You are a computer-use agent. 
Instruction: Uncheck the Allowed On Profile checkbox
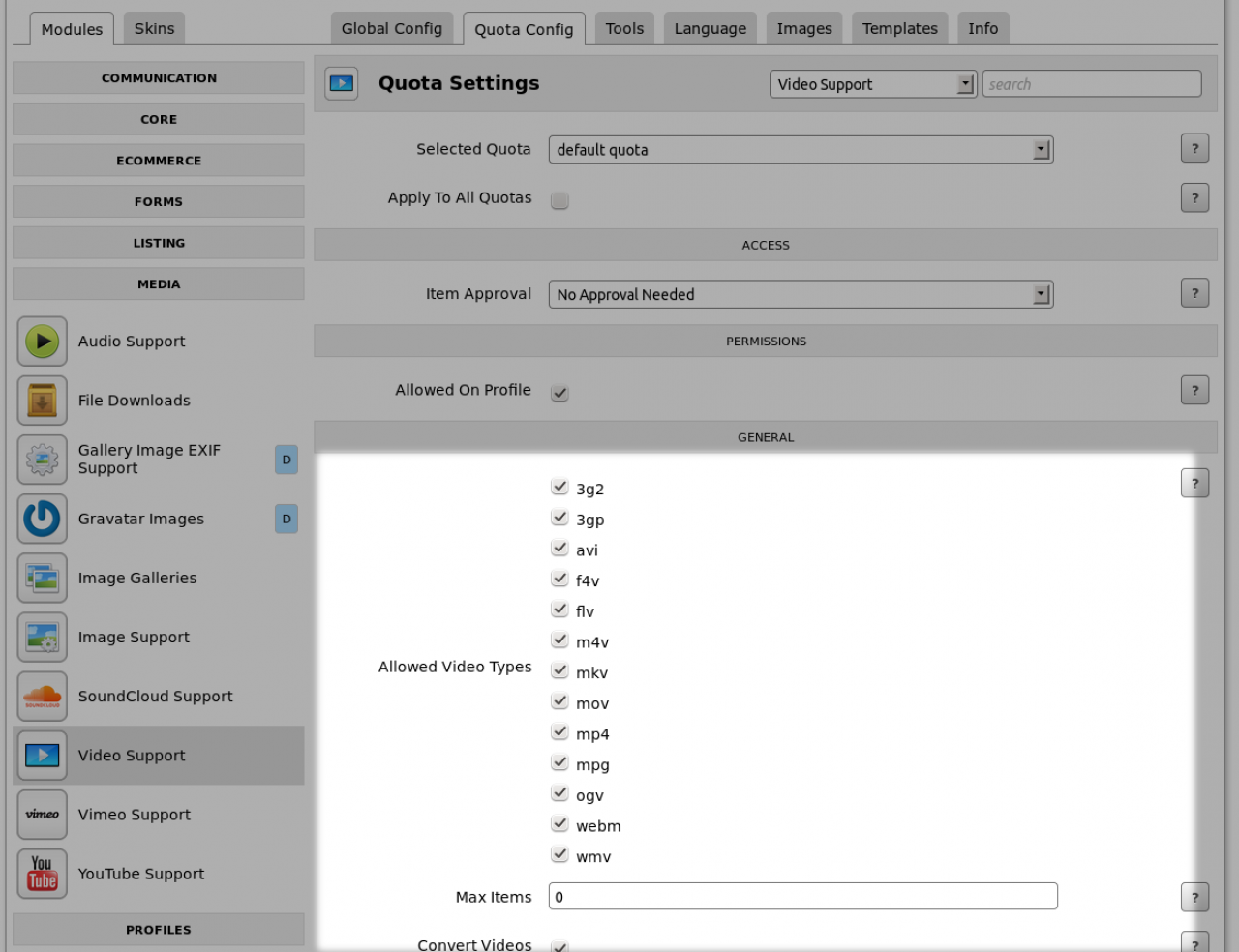(559, 393)
